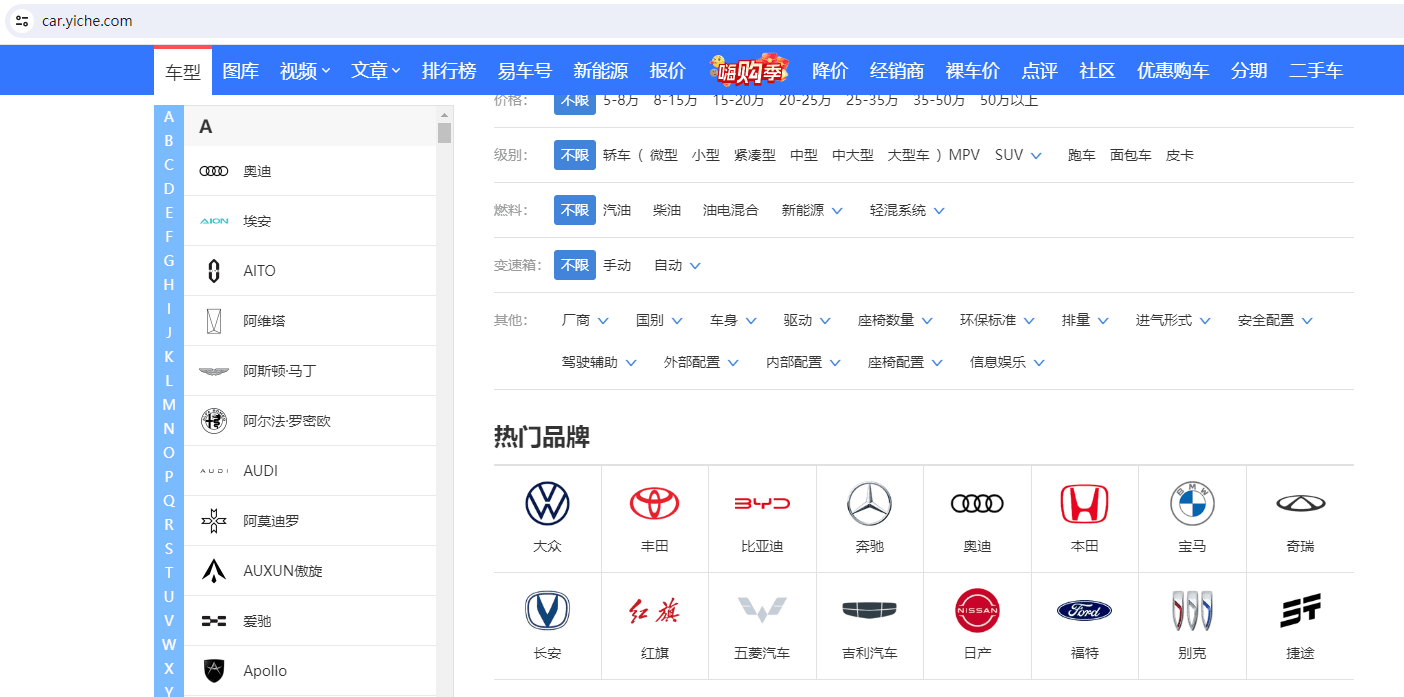Click the Apollo brand shield icon
1404x697 pixels.
pyautogui.click(x=214, y=670)
